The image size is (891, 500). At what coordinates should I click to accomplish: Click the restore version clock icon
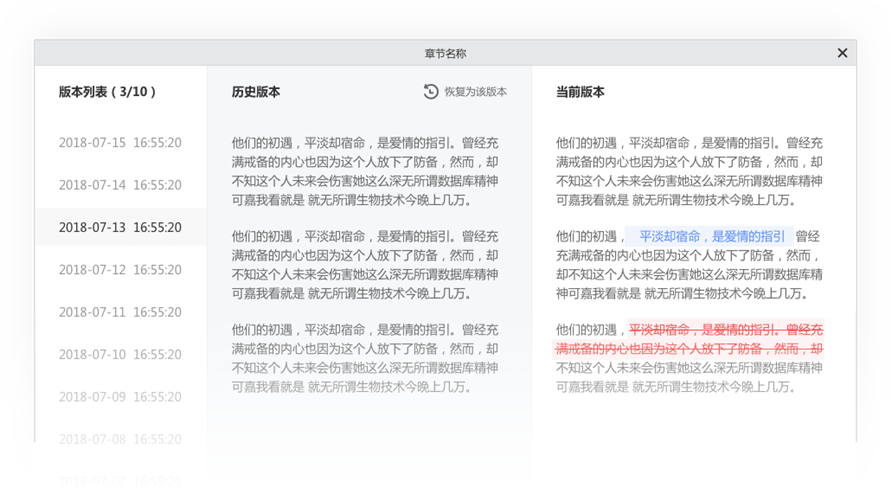click(431, 91)
